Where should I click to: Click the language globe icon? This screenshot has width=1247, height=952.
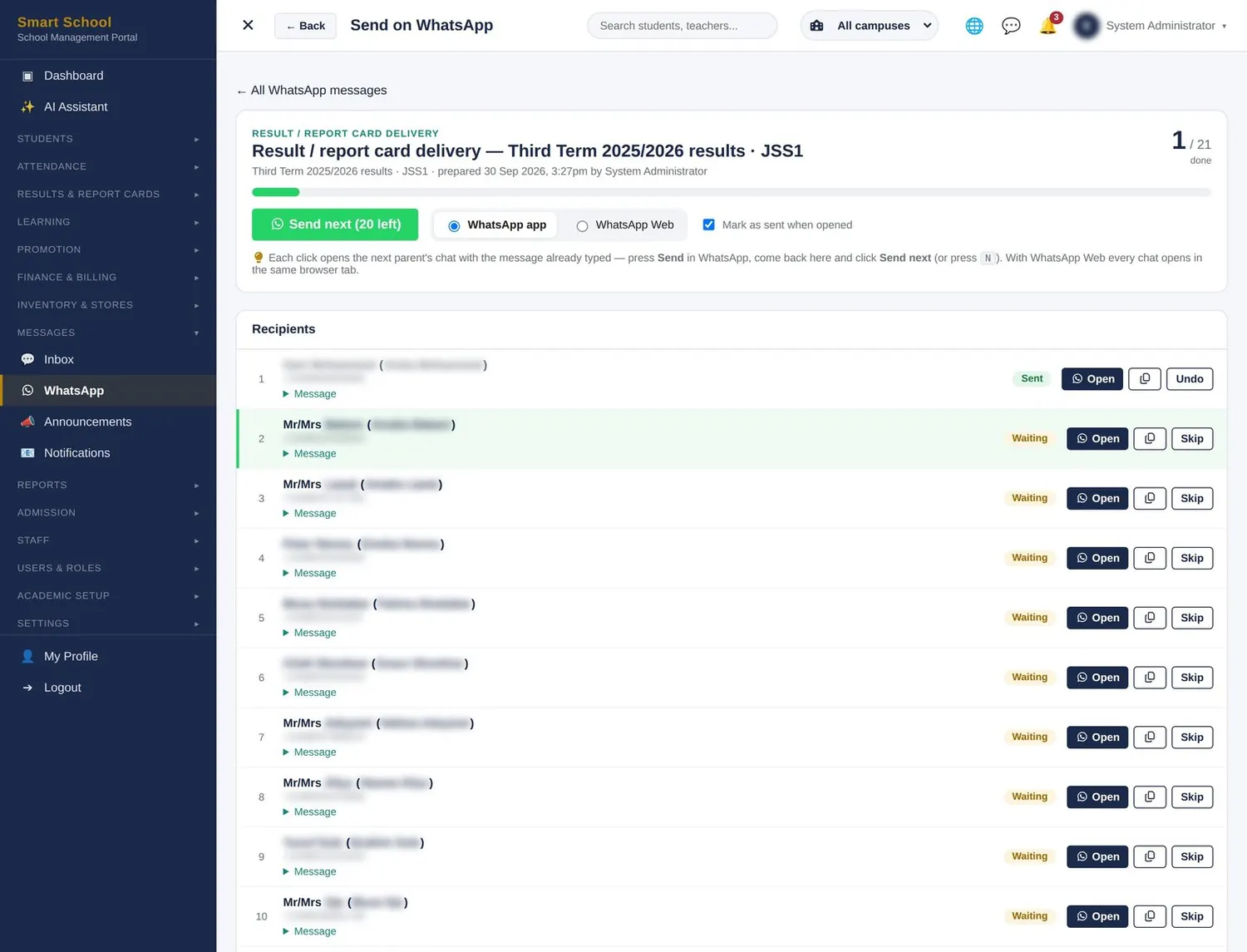tap(974, 26)
